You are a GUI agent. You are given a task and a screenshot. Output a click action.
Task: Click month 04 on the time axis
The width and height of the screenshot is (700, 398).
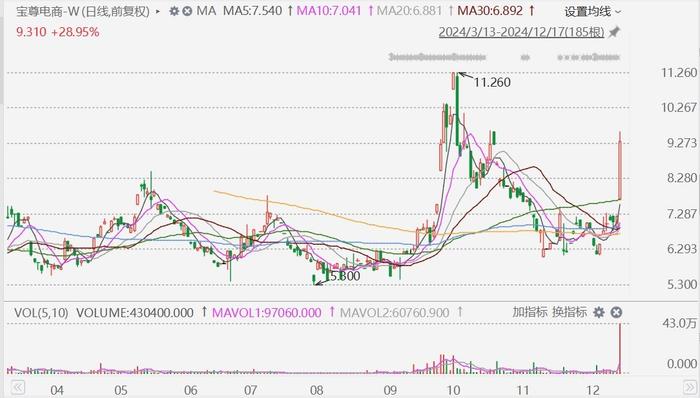[x=57, y=390]
